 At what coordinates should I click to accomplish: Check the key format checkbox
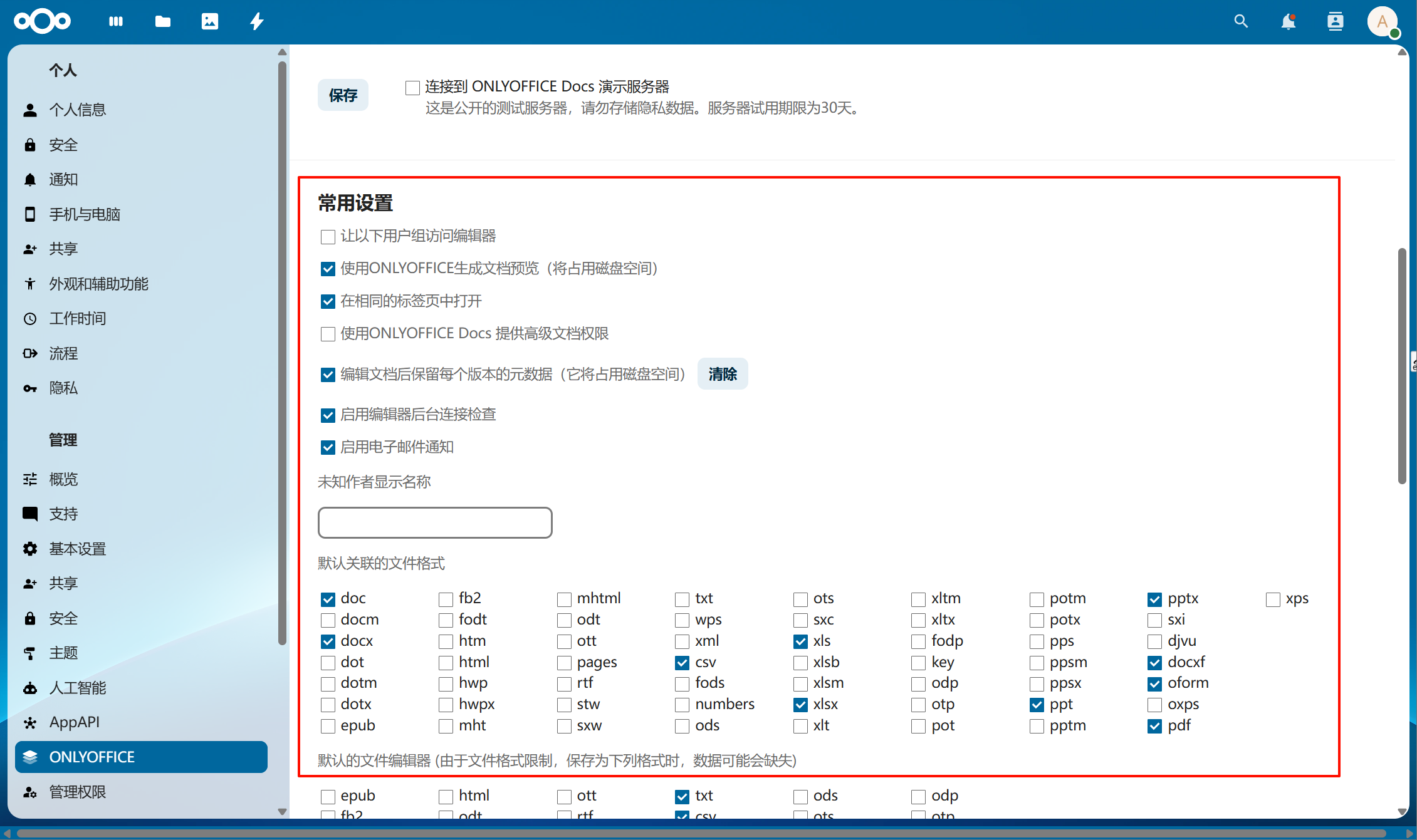[x=918, y=663]
